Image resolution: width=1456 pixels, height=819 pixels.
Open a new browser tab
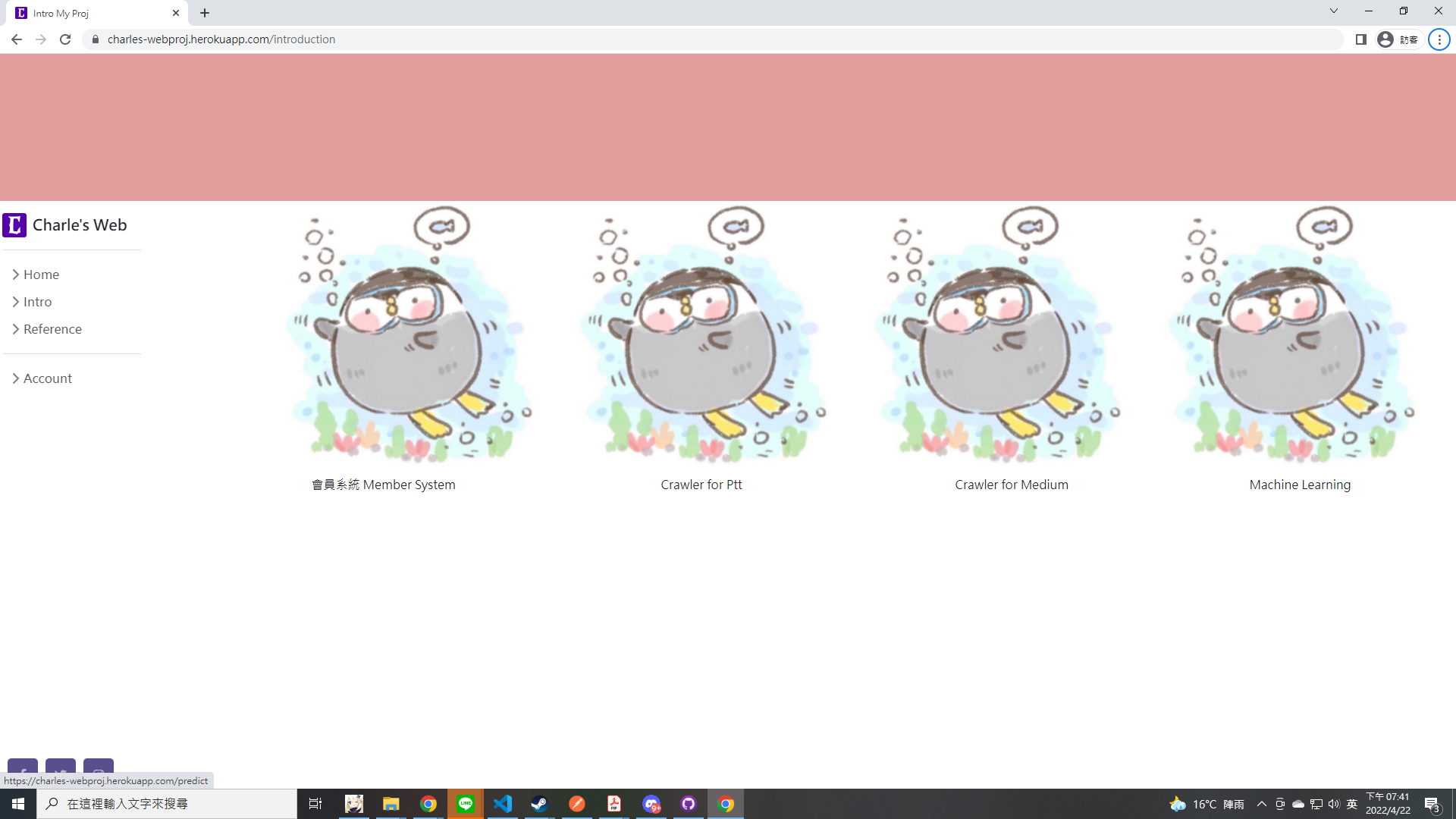pos(205,13)
